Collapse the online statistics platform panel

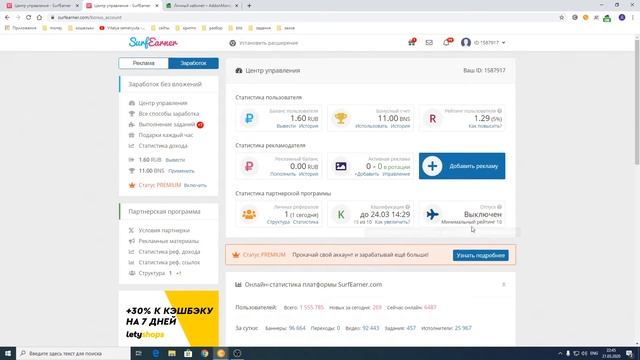504,284
